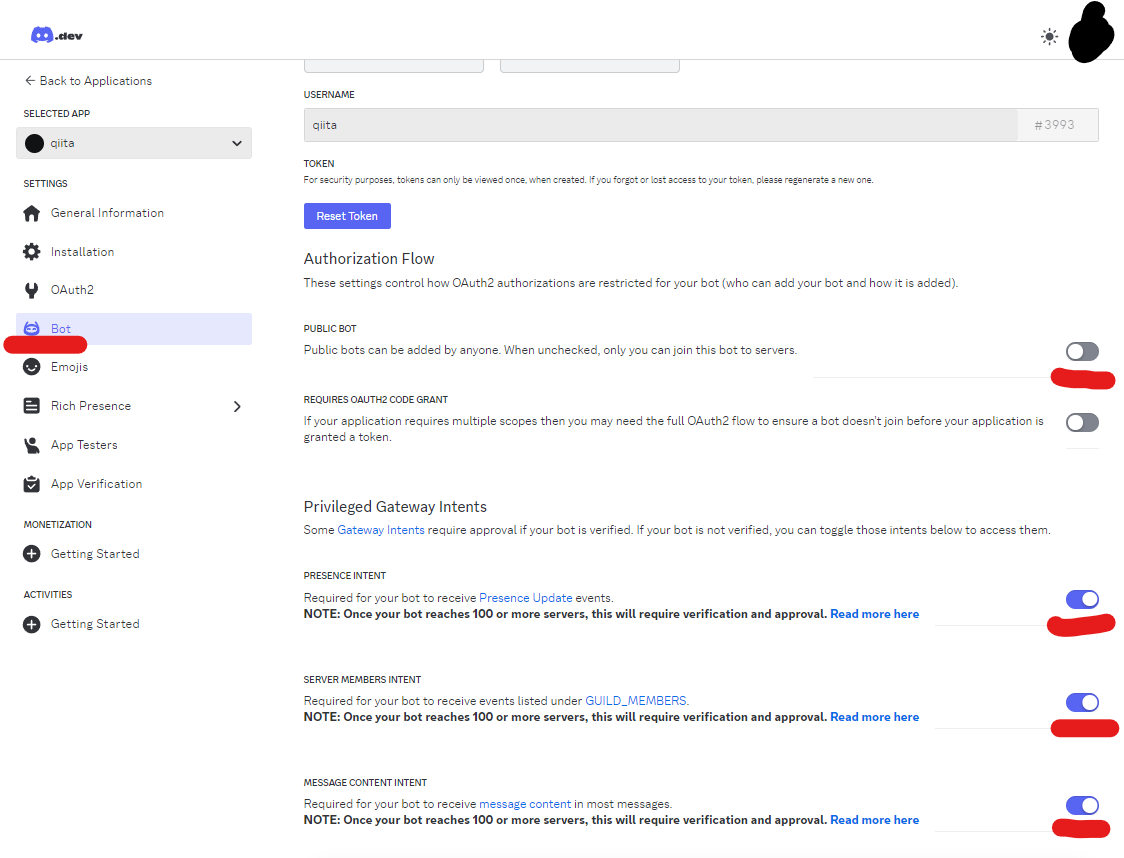
Task: Click Monetization Getting Started plus icon
Action: coord(32,553)
